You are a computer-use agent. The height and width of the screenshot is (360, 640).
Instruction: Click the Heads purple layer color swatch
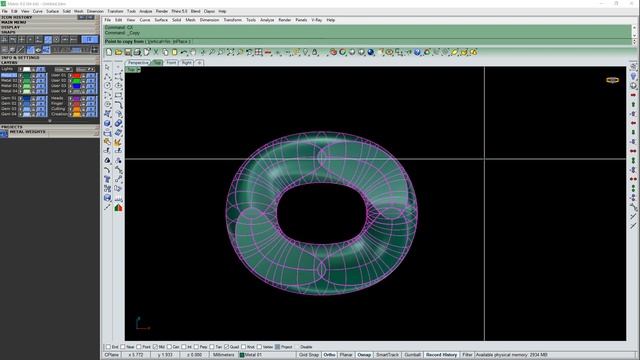[x=76, y=98]
